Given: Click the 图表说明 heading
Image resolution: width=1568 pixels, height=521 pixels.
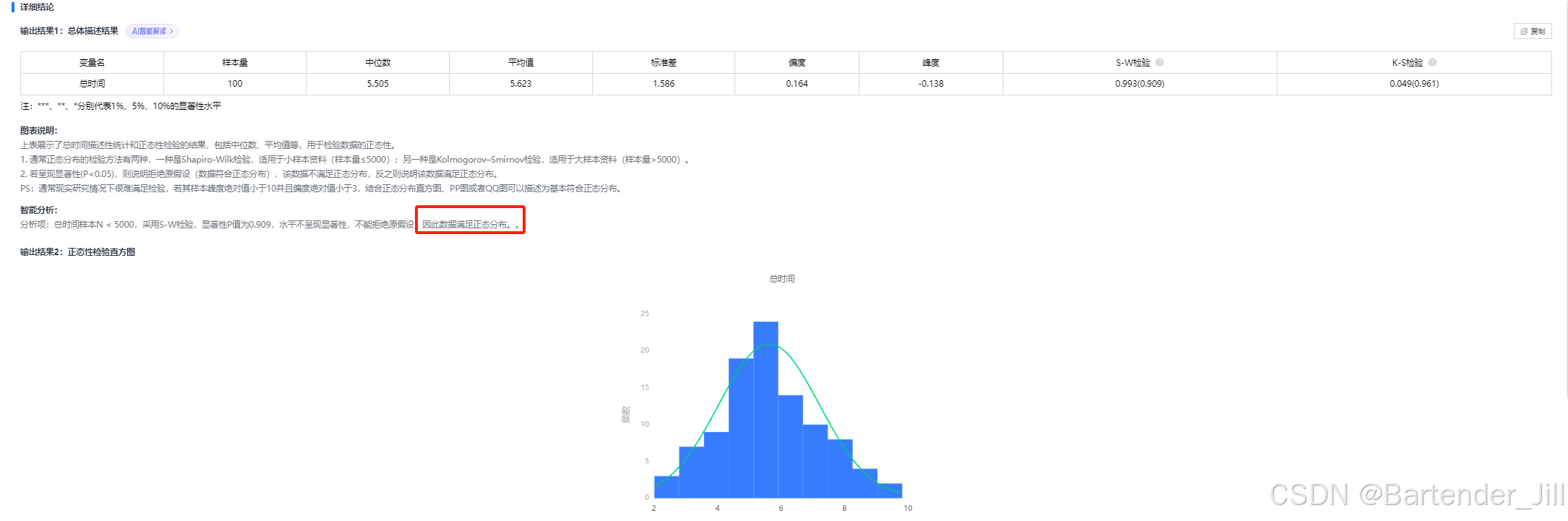Looking at the screenshot, I should pos(38,131).
